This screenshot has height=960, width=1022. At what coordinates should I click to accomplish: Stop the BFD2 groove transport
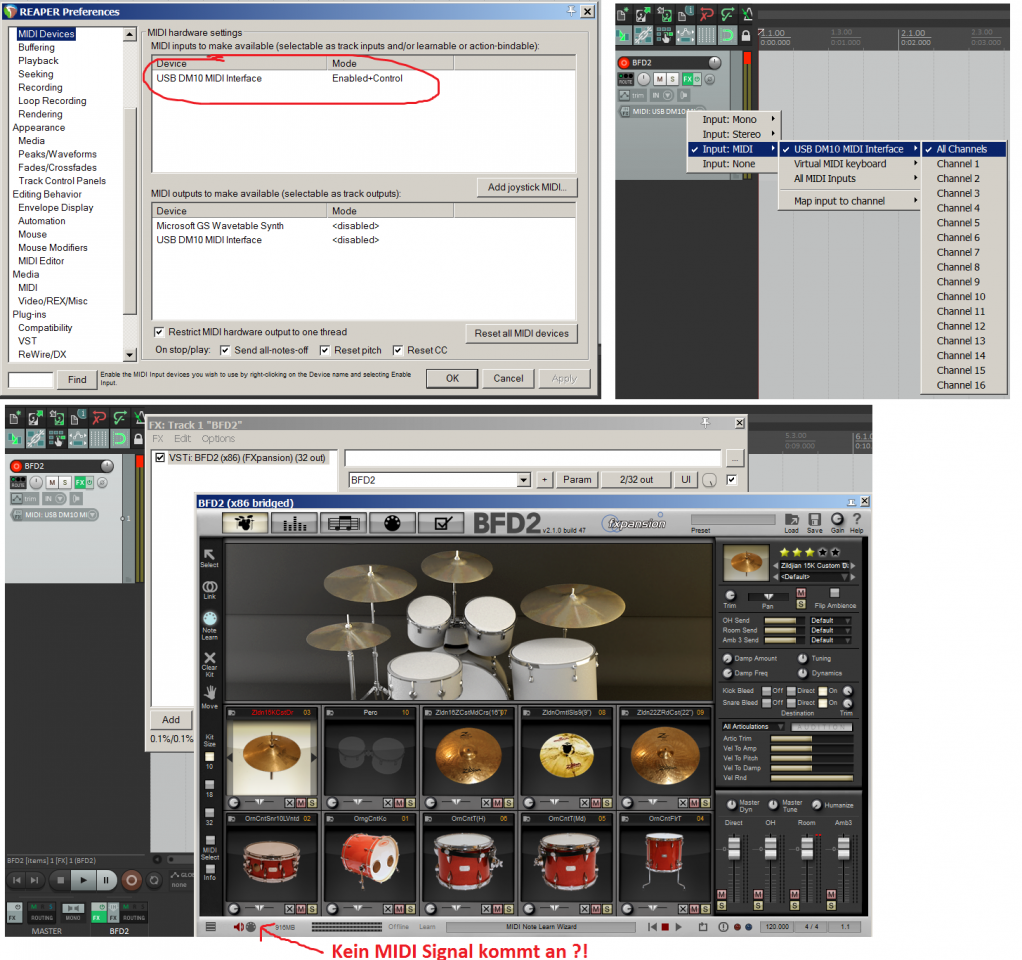click(665, 927)
